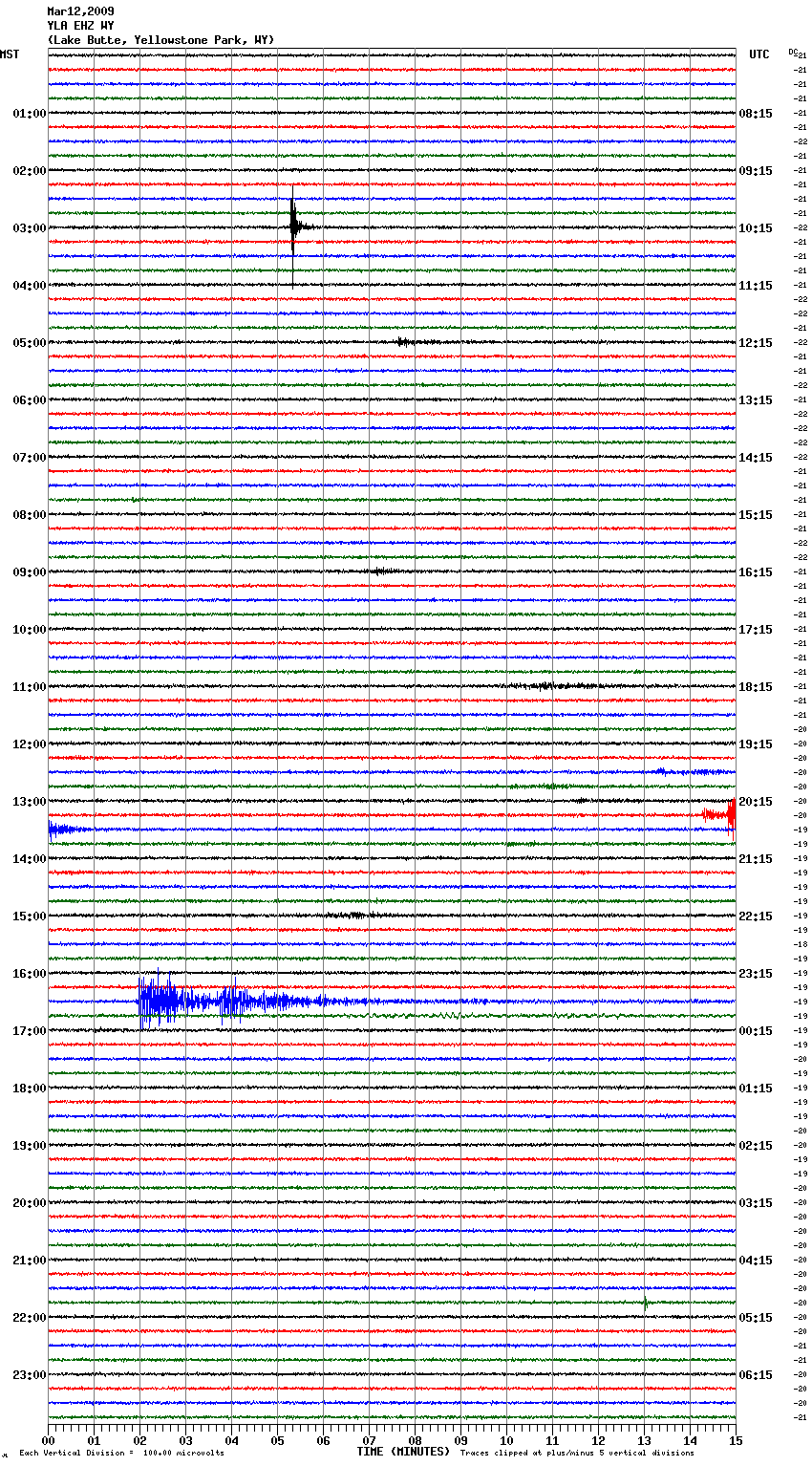The height and width of the screenshot is (1466, 812).
Task: Select the 06:00 MST time label
Action: pyautogui.click(x=29, y=400)
